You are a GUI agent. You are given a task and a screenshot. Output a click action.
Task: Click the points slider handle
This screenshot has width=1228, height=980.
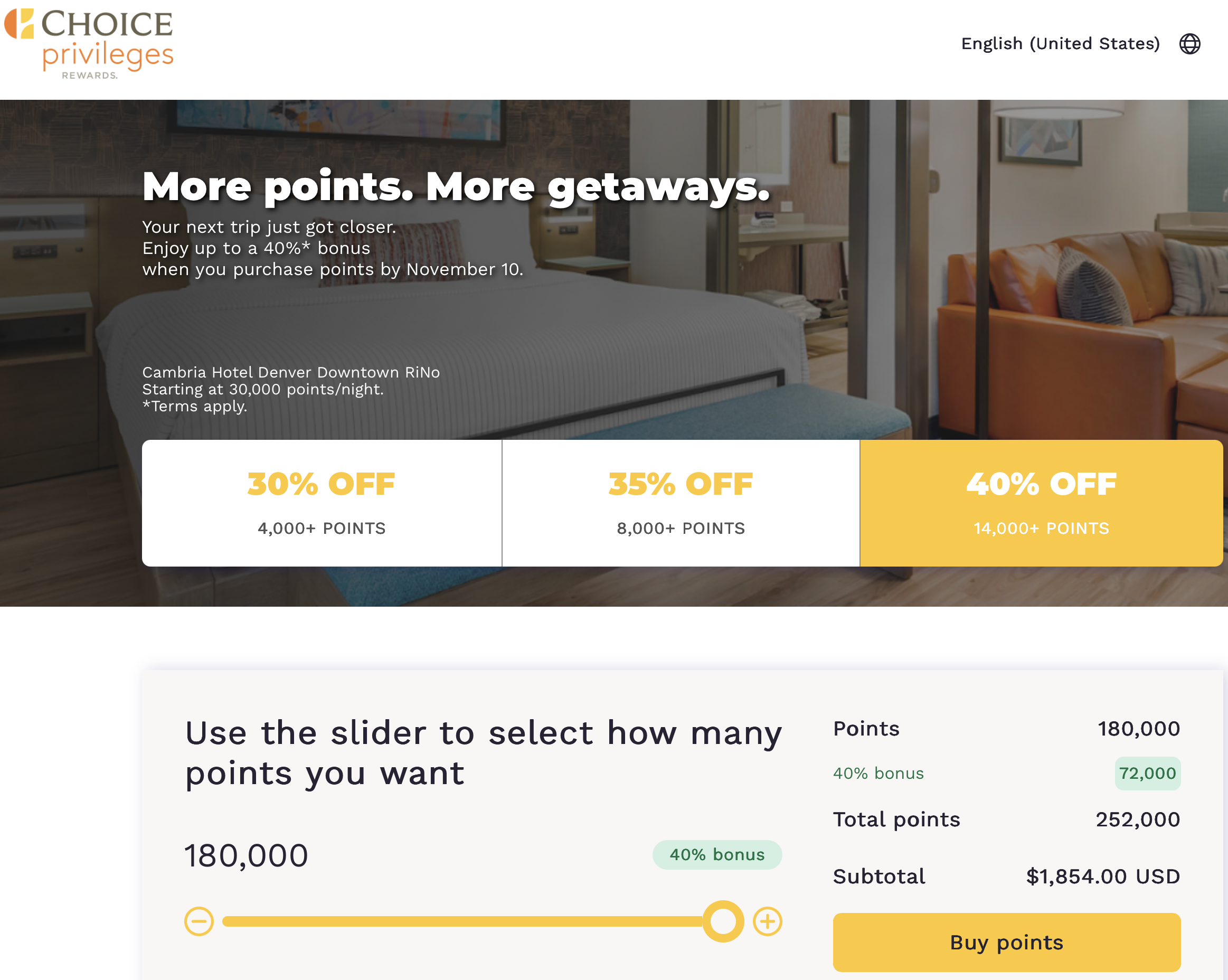(x=723, y=921)
